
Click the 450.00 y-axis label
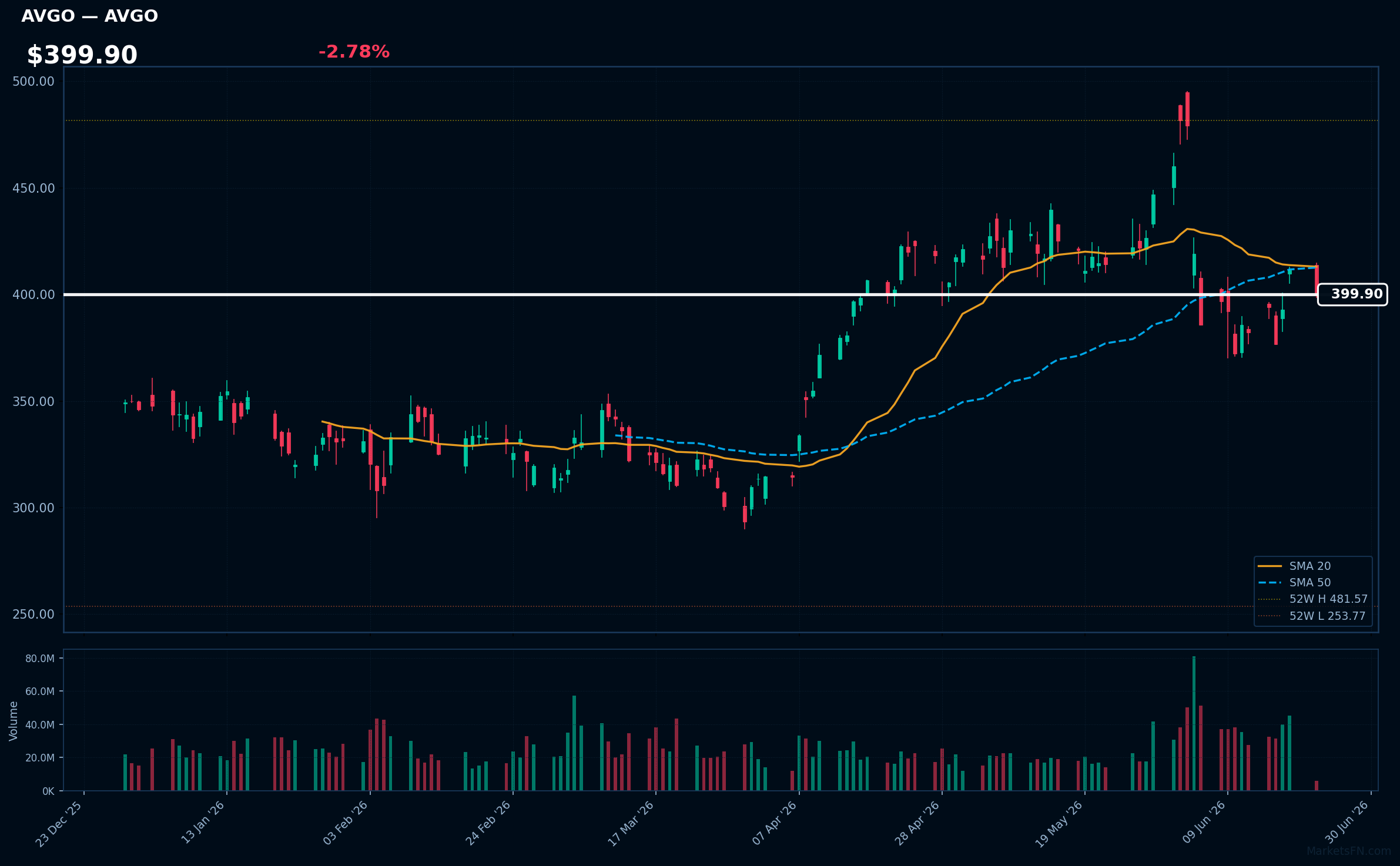pos(34,189)
